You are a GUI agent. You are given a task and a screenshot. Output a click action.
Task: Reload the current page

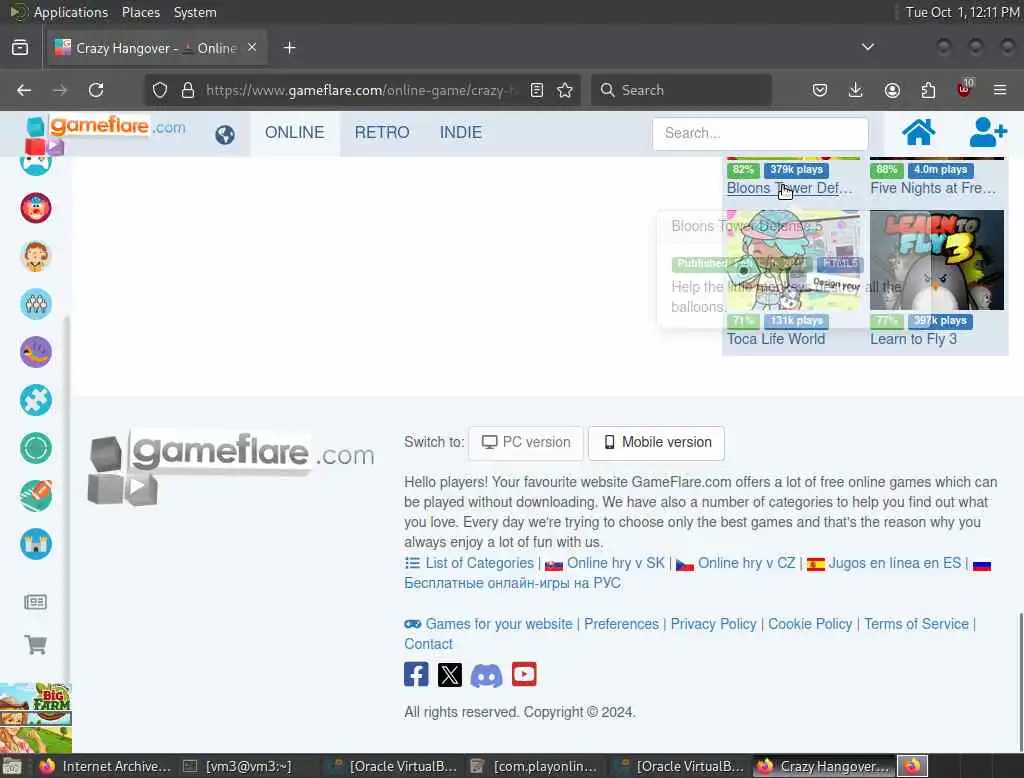(96, 90)
